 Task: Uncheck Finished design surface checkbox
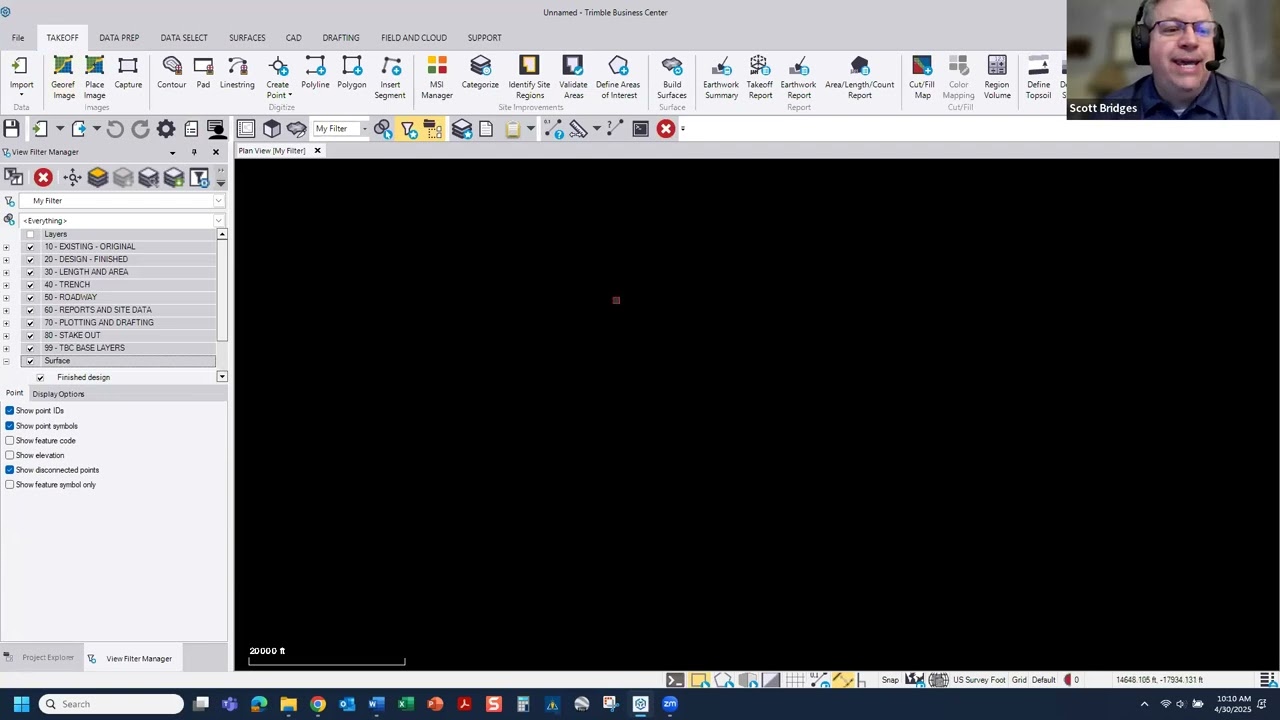[x=40, y=378]
